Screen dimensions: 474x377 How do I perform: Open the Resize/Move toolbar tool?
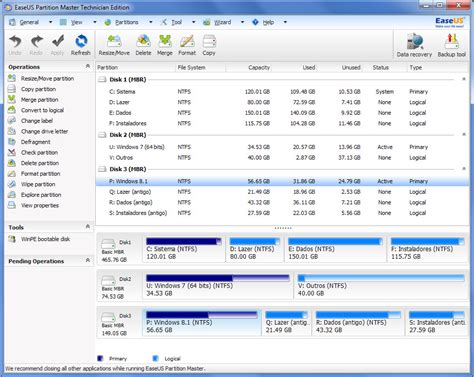[114, 45]
